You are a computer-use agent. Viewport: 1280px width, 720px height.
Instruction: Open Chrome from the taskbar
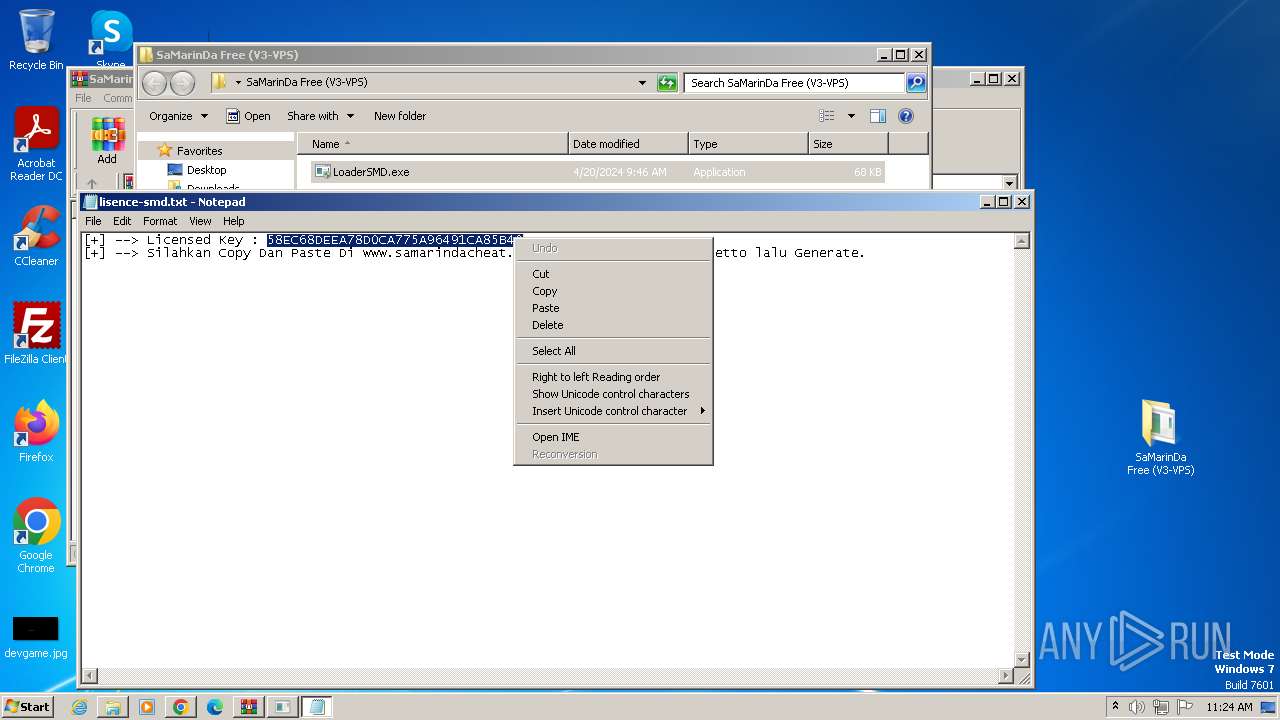(181, 707)
